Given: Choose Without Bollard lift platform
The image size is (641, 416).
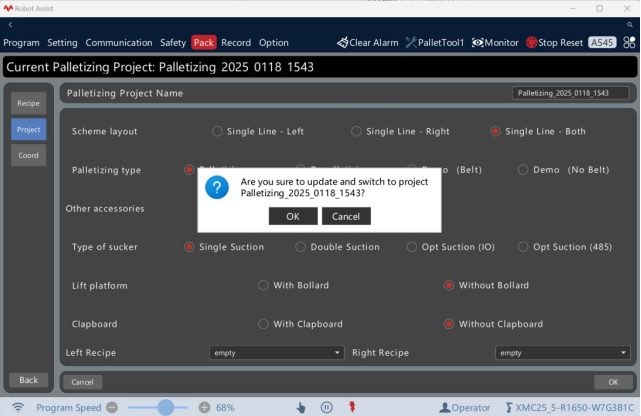Looking at the screenshot, I should tap(449, 285).
